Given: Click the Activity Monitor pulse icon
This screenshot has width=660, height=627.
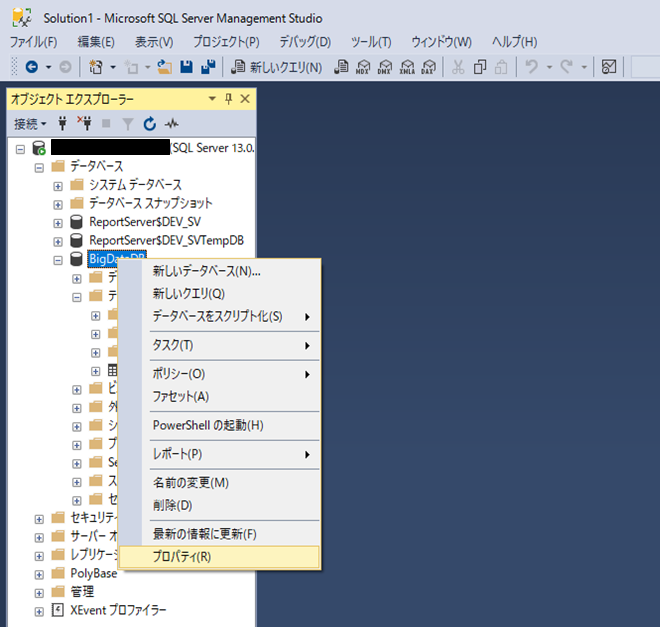Looking at the screenshot, I should pyautogui.click(x=171, y=124).
